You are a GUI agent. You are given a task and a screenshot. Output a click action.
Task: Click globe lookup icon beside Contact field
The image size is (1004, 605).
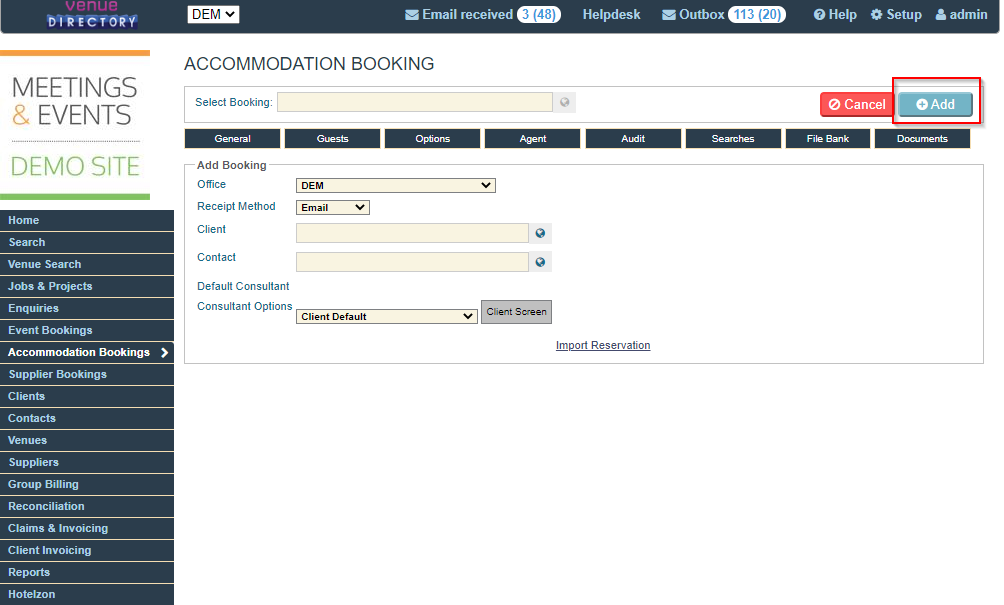pyautogui.click(x=540, y=262)
